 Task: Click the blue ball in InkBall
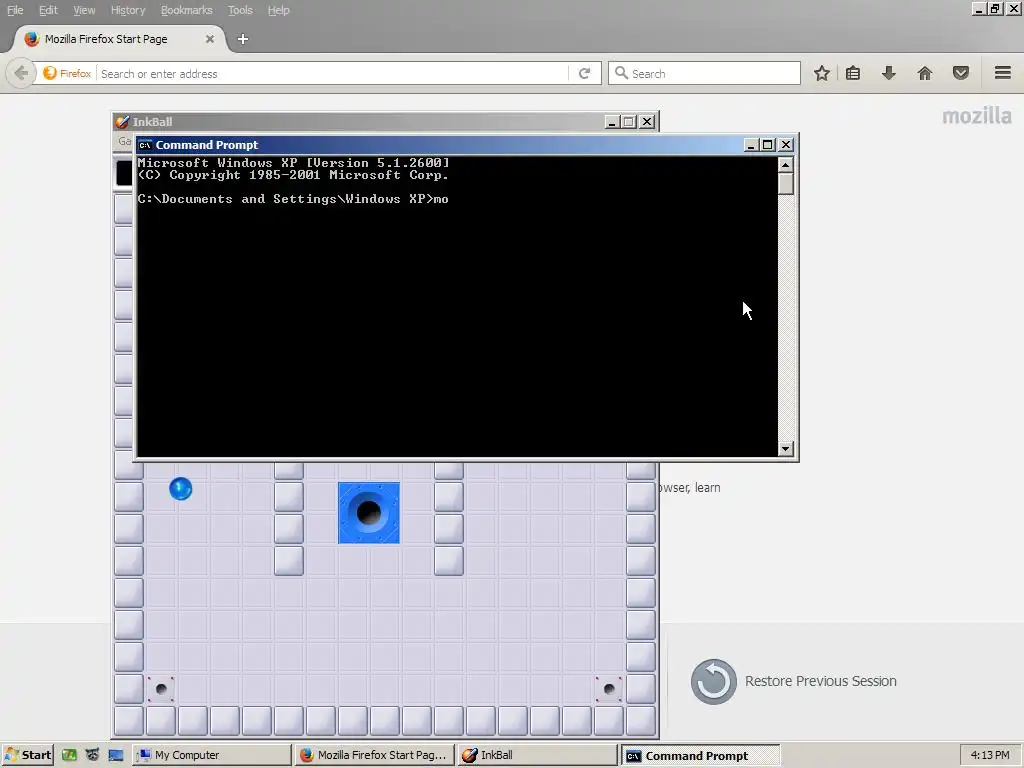[181, 488]
